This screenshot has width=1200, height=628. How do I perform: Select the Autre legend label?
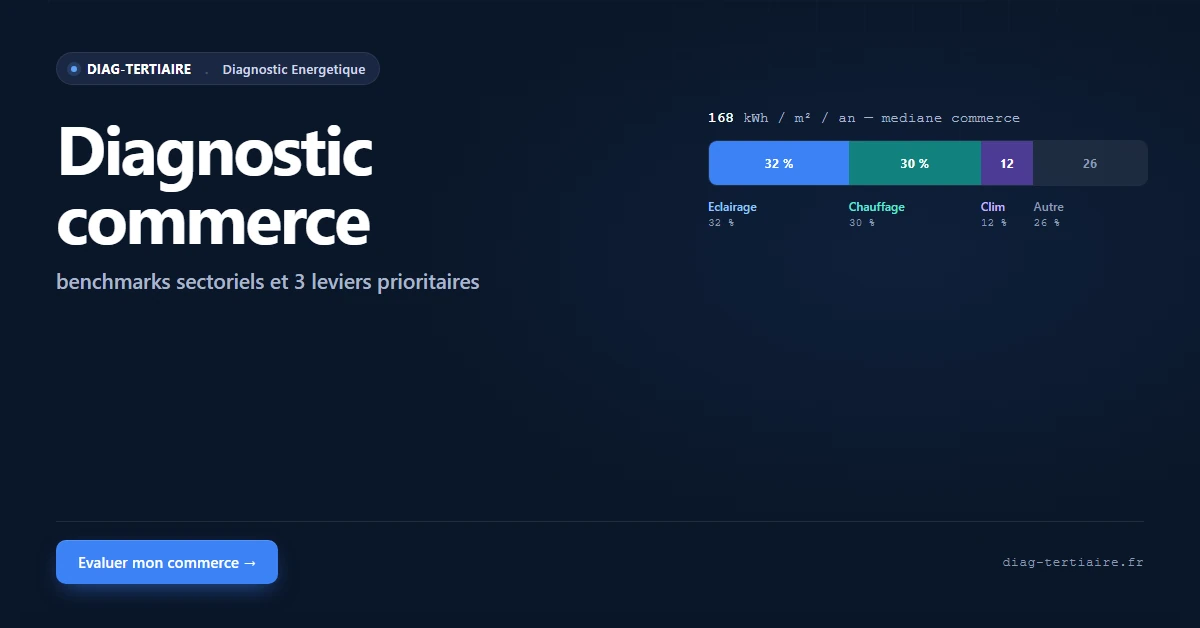pyautogui.click(x=1049, y=207)
